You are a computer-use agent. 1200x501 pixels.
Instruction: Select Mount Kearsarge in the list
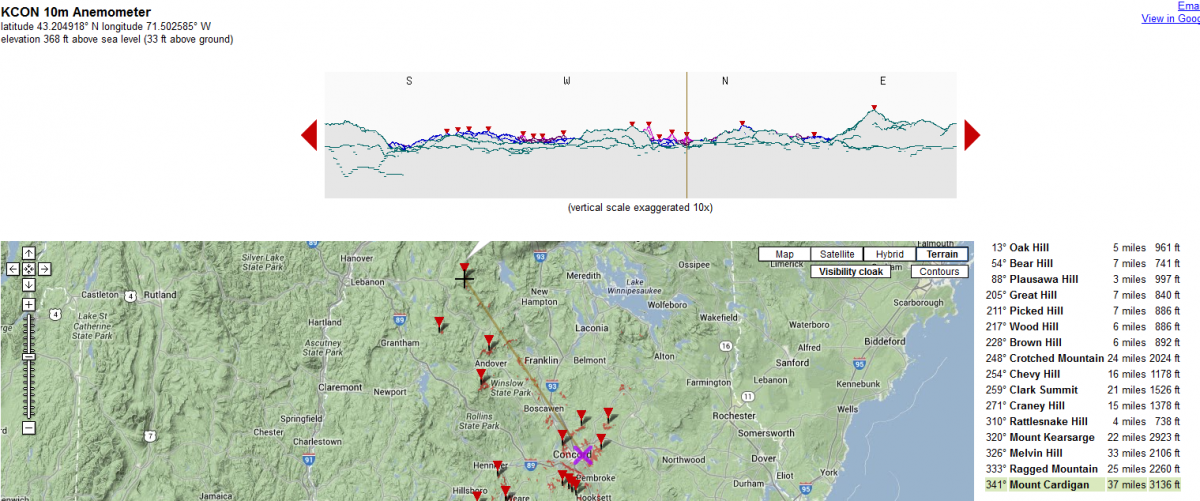(1085, 438)
